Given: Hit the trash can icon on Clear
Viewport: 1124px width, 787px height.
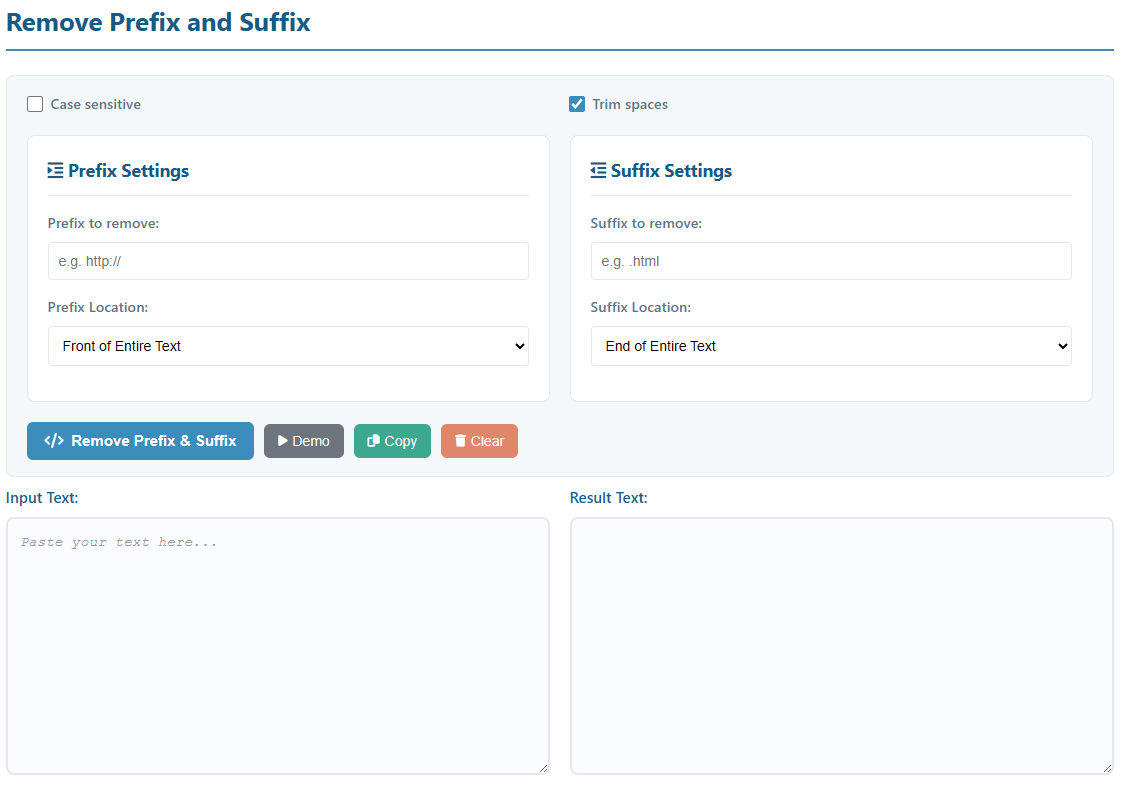Looking at the screenshot, I should (460, 441).
